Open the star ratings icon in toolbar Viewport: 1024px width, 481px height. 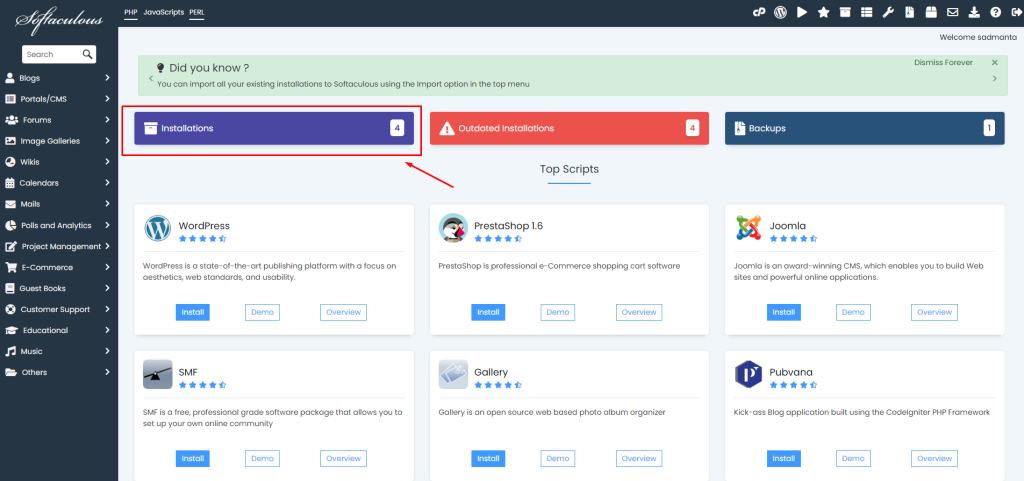coord(823,12)
